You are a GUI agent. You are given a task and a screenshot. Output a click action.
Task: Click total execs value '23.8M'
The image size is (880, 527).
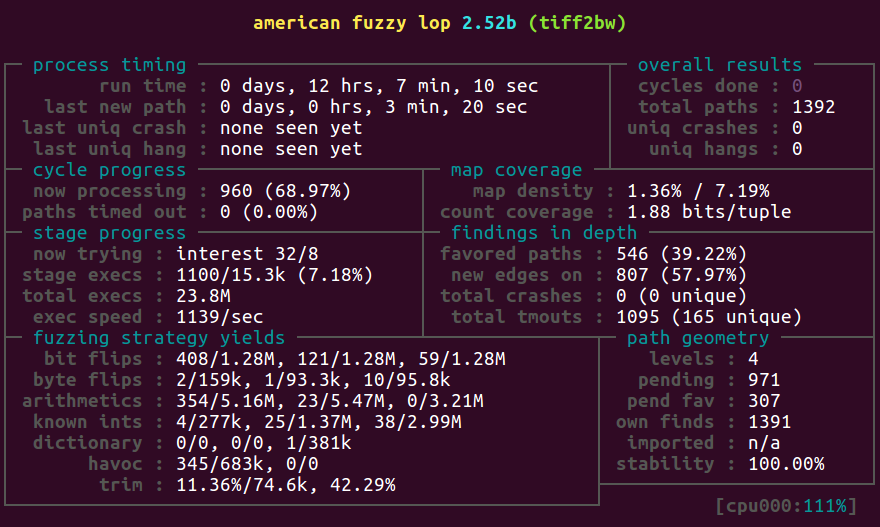[x=204, y=296]
